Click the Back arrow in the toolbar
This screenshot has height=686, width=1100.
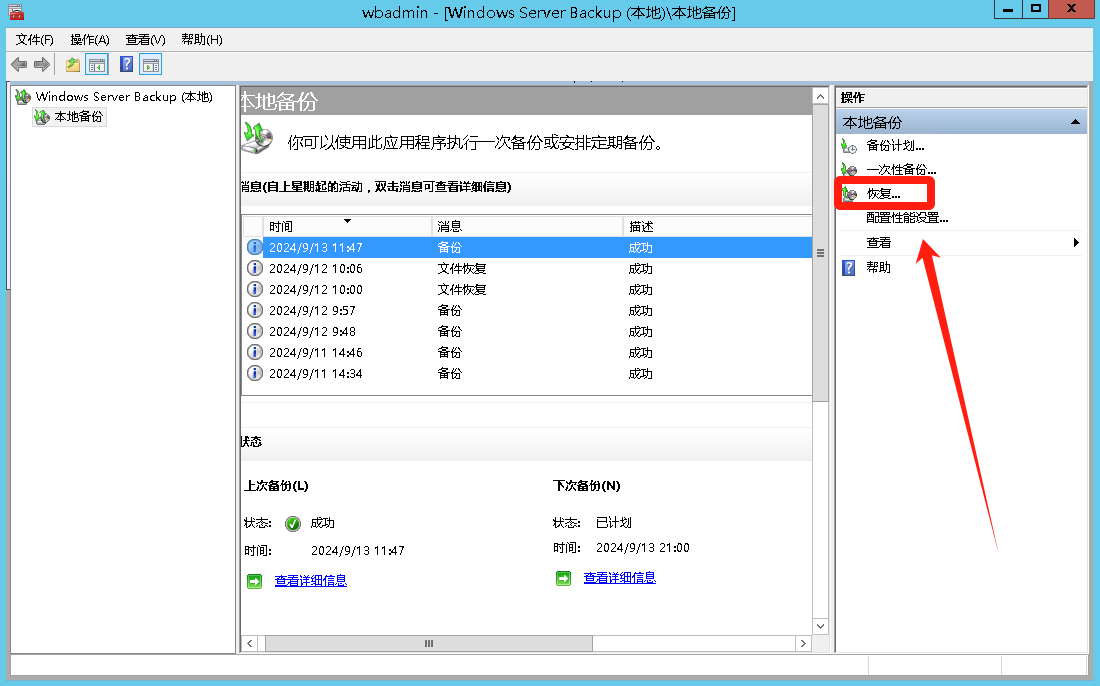tap(19, 65)
